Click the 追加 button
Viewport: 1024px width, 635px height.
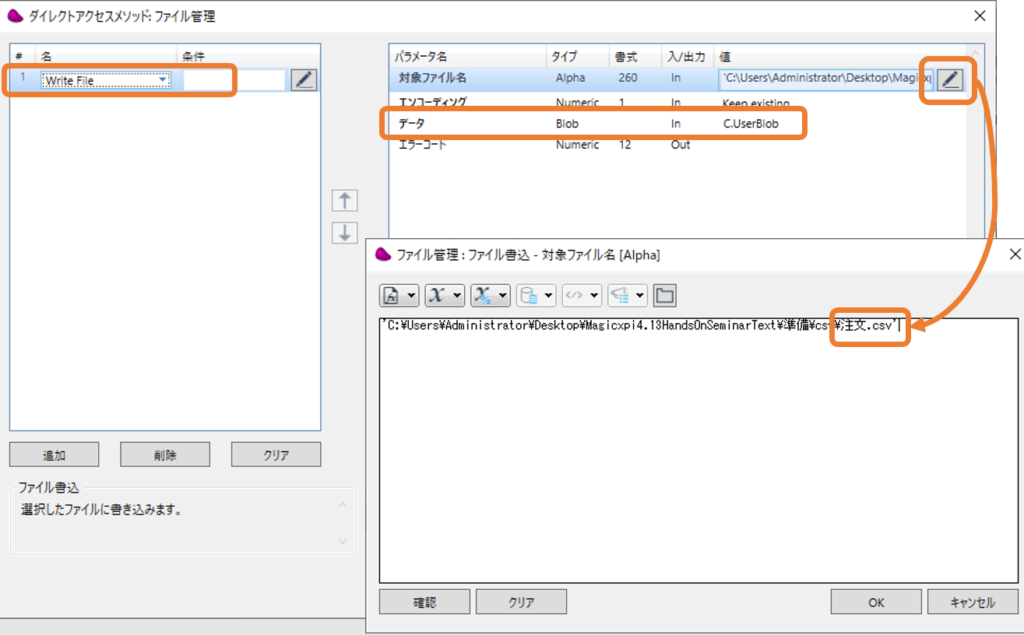[54, 455]
